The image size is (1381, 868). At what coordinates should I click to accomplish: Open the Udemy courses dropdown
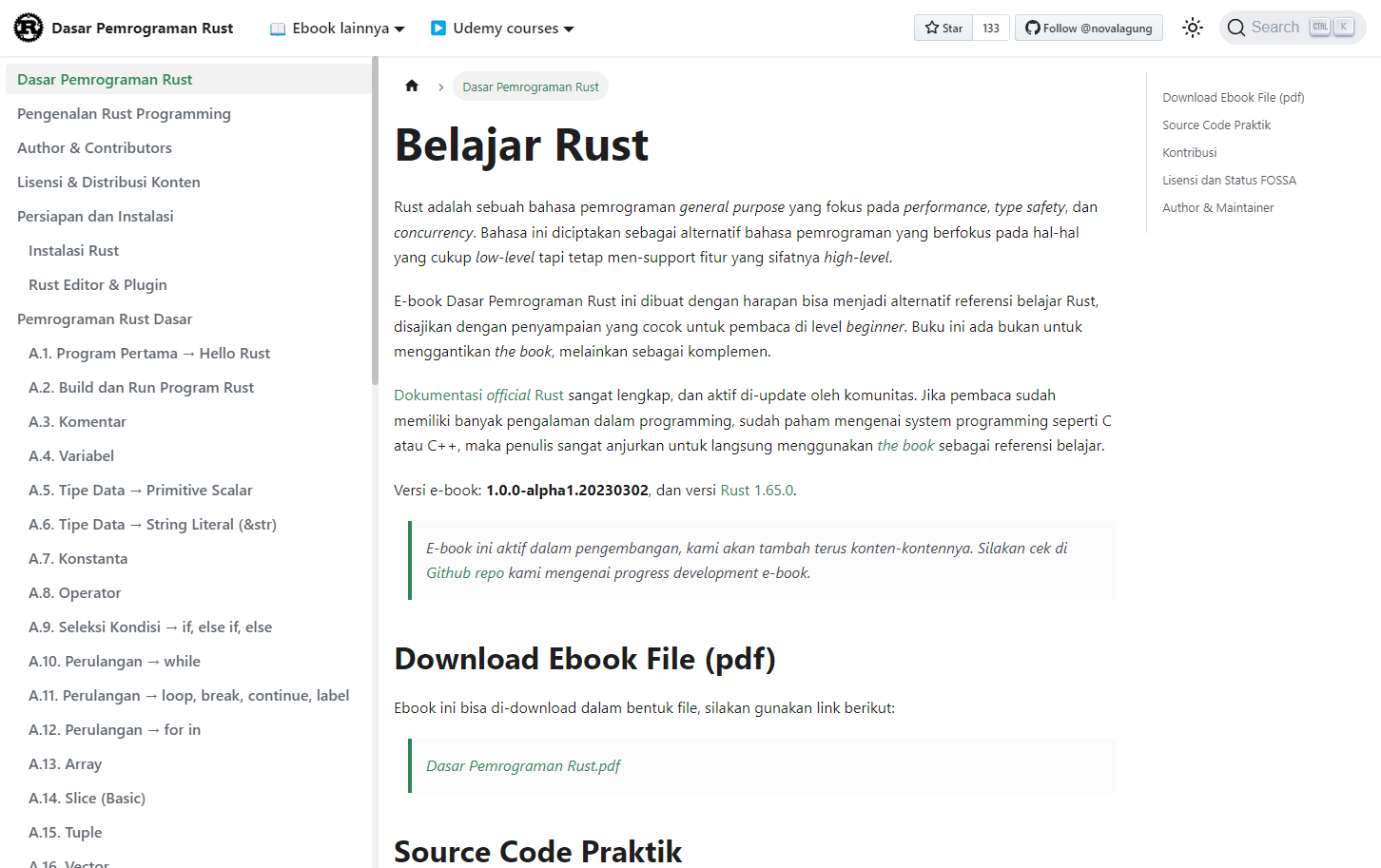click(x=502, y=29)
